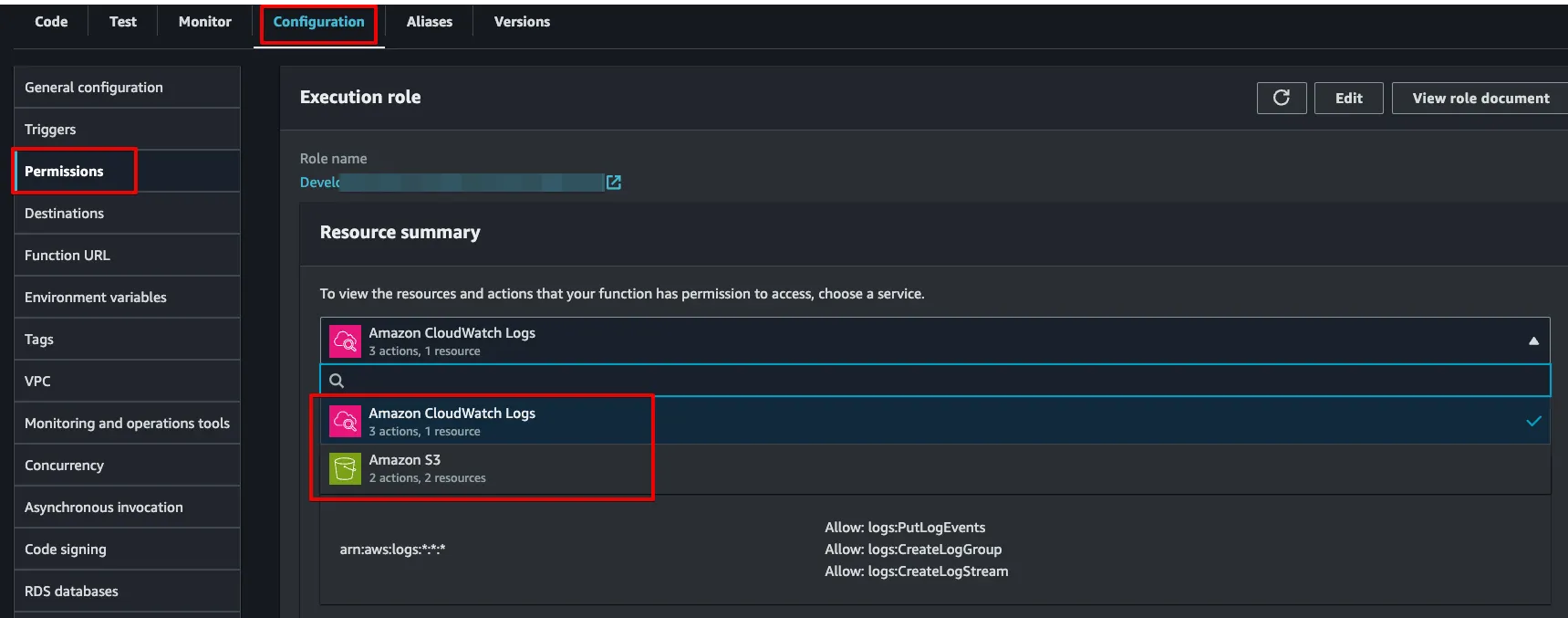1568x618 pixels.
Task: Open the Monitor tab
Action: click(205, 22)
